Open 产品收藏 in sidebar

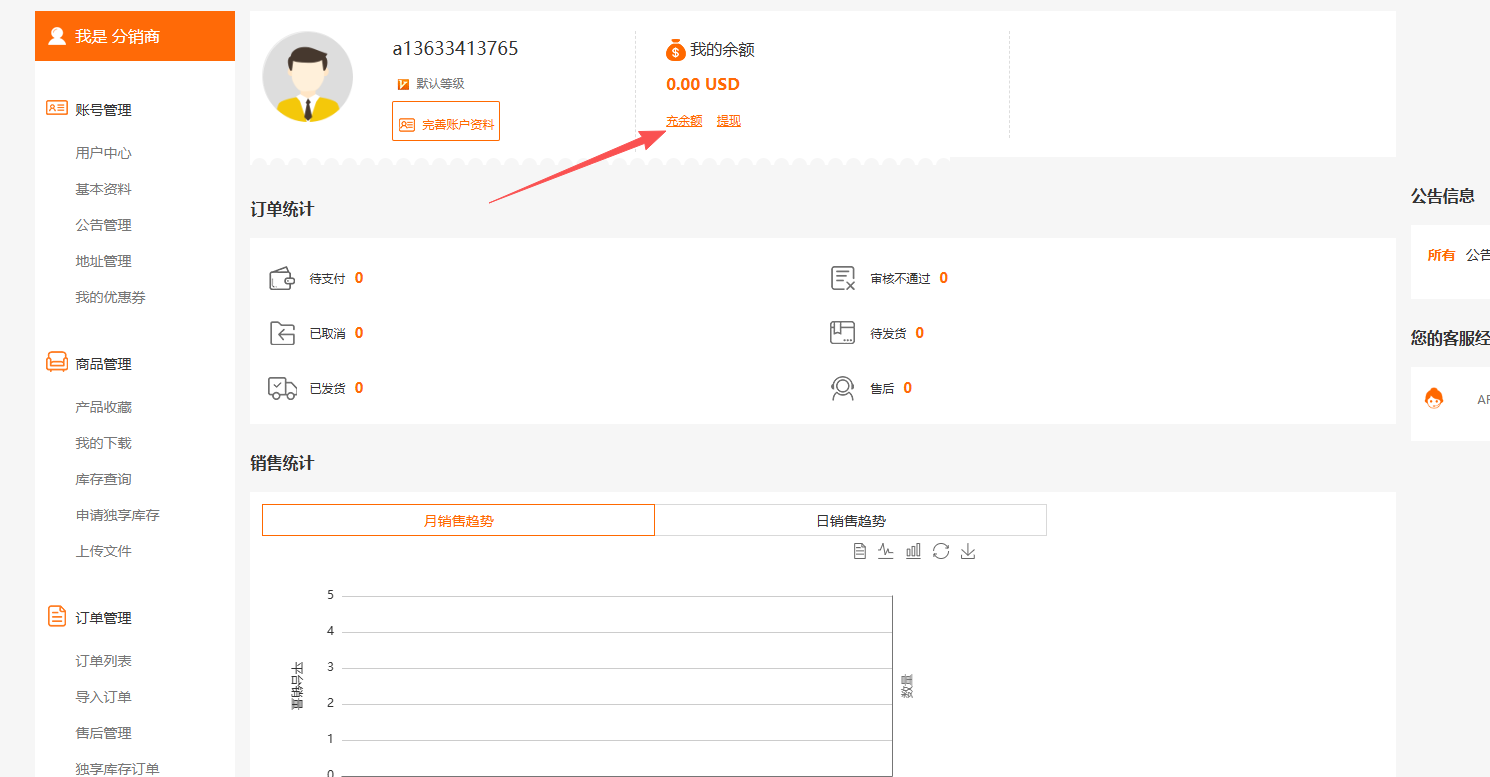(x=103, y=407)
